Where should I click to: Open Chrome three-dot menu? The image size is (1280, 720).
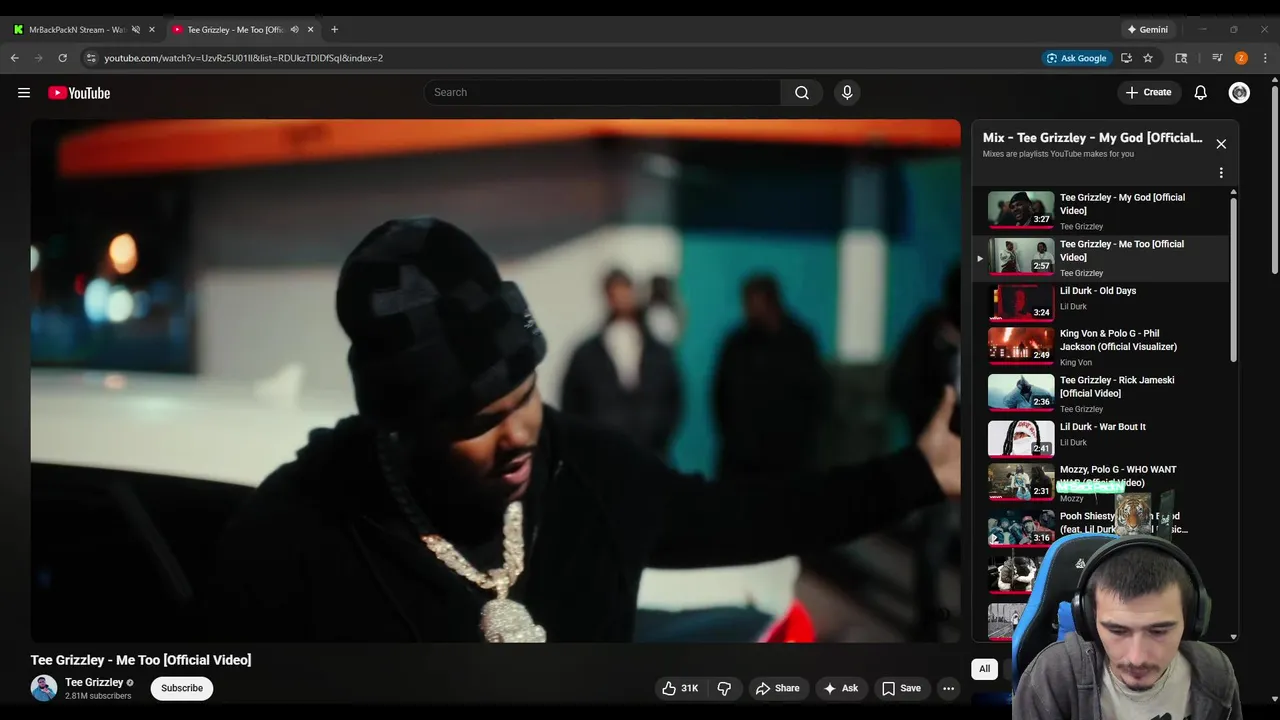click(x=1265, y=58)
